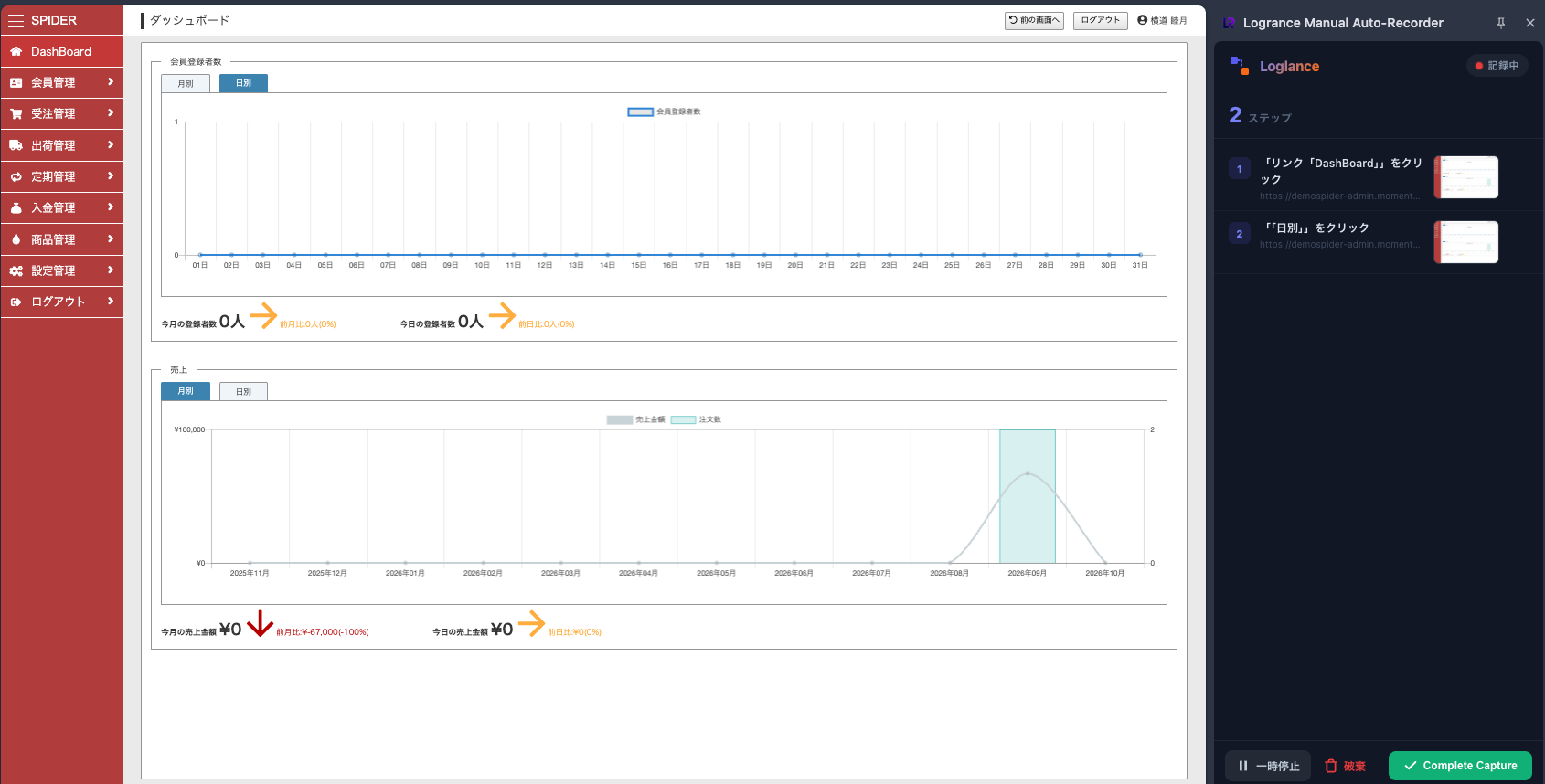This screenshot has height=784, width=1545.
Task: Toggle the 会員登録者数 legend swatch
Action: [640, 111]
